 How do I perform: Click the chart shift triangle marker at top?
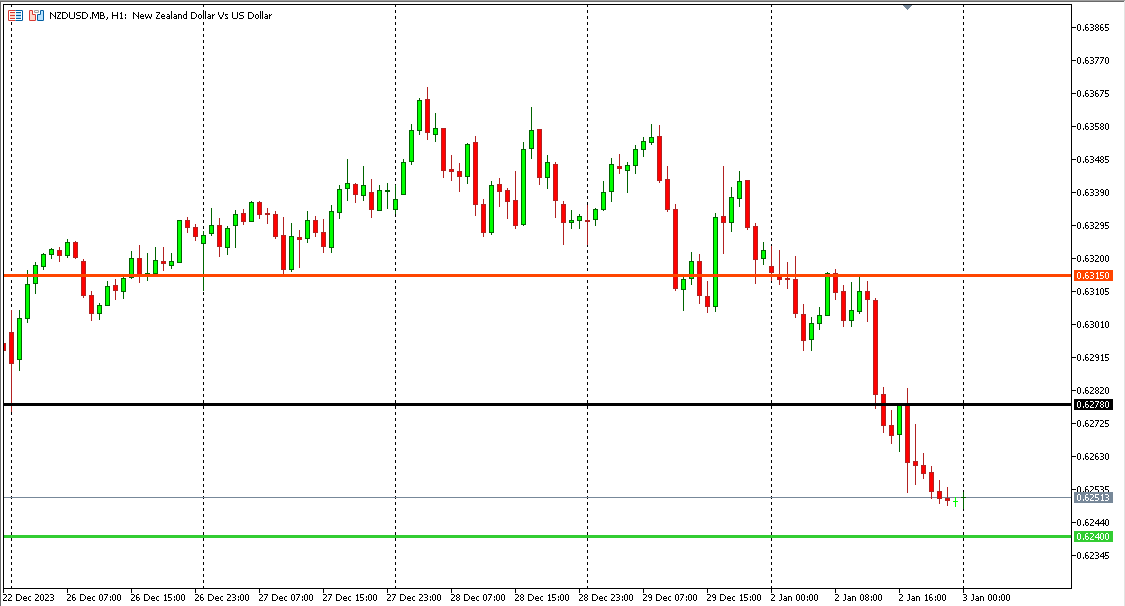907,7
